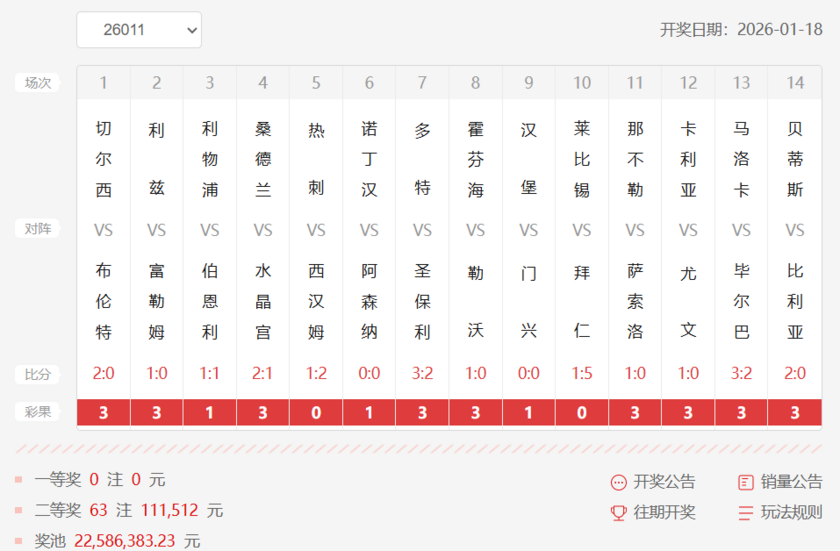840x551 pixels.
Task: Click result cell 1 under match 3
Action: coord(209,412)
